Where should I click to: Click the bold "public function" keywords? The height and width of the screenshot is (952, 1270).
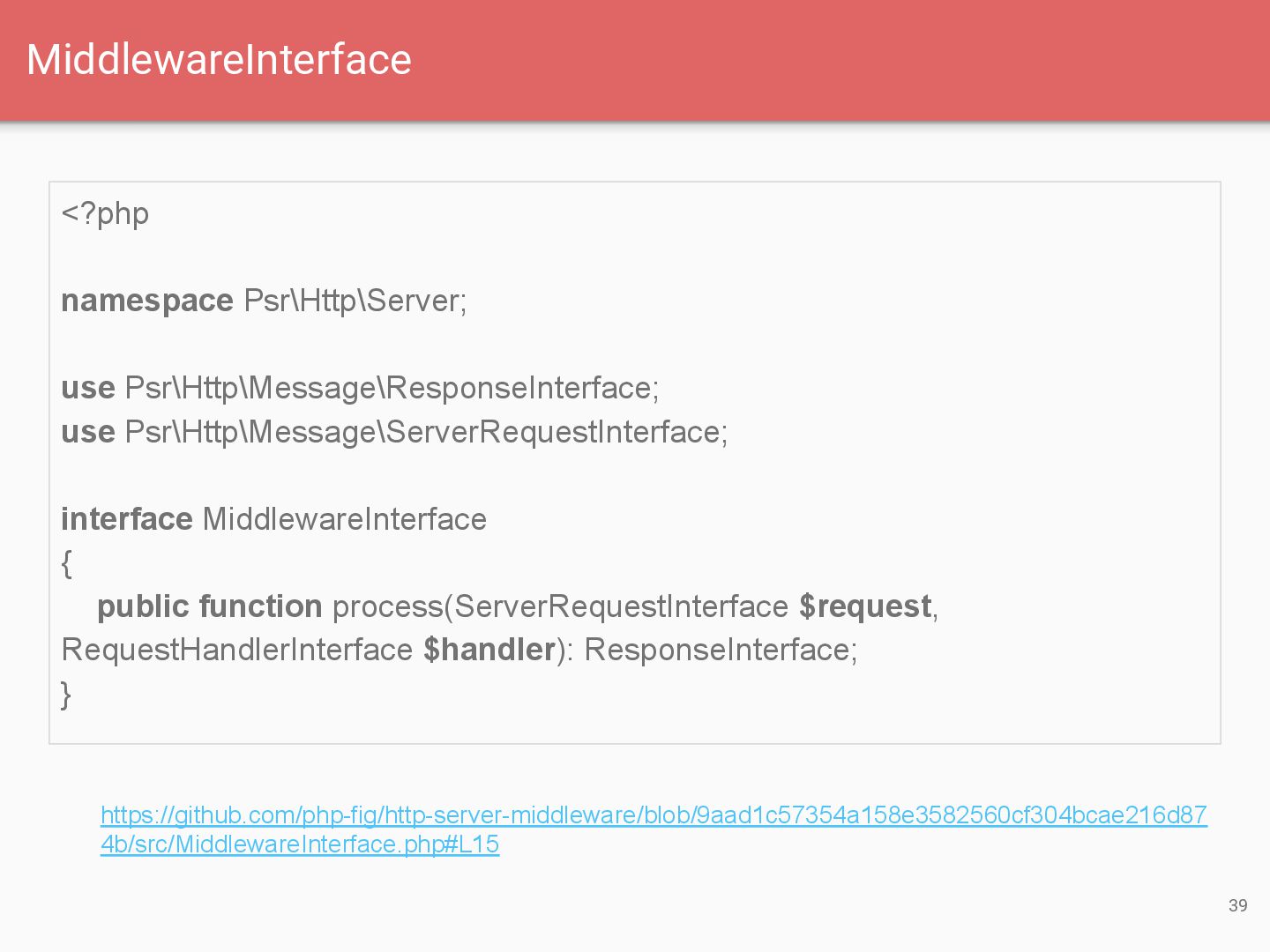[209, 606]
